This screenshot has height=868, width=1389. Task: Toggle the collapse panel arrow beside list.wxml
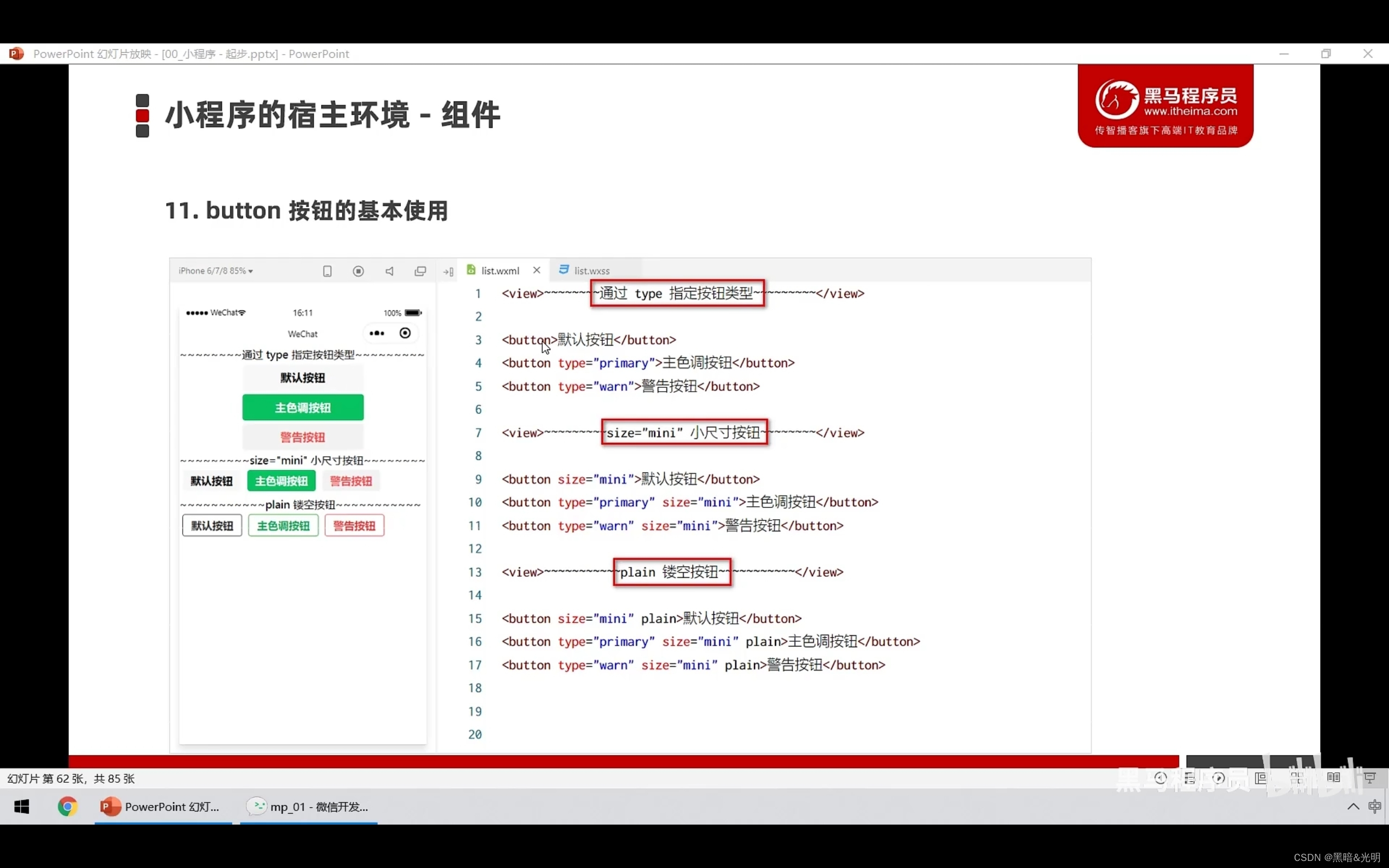448,272
